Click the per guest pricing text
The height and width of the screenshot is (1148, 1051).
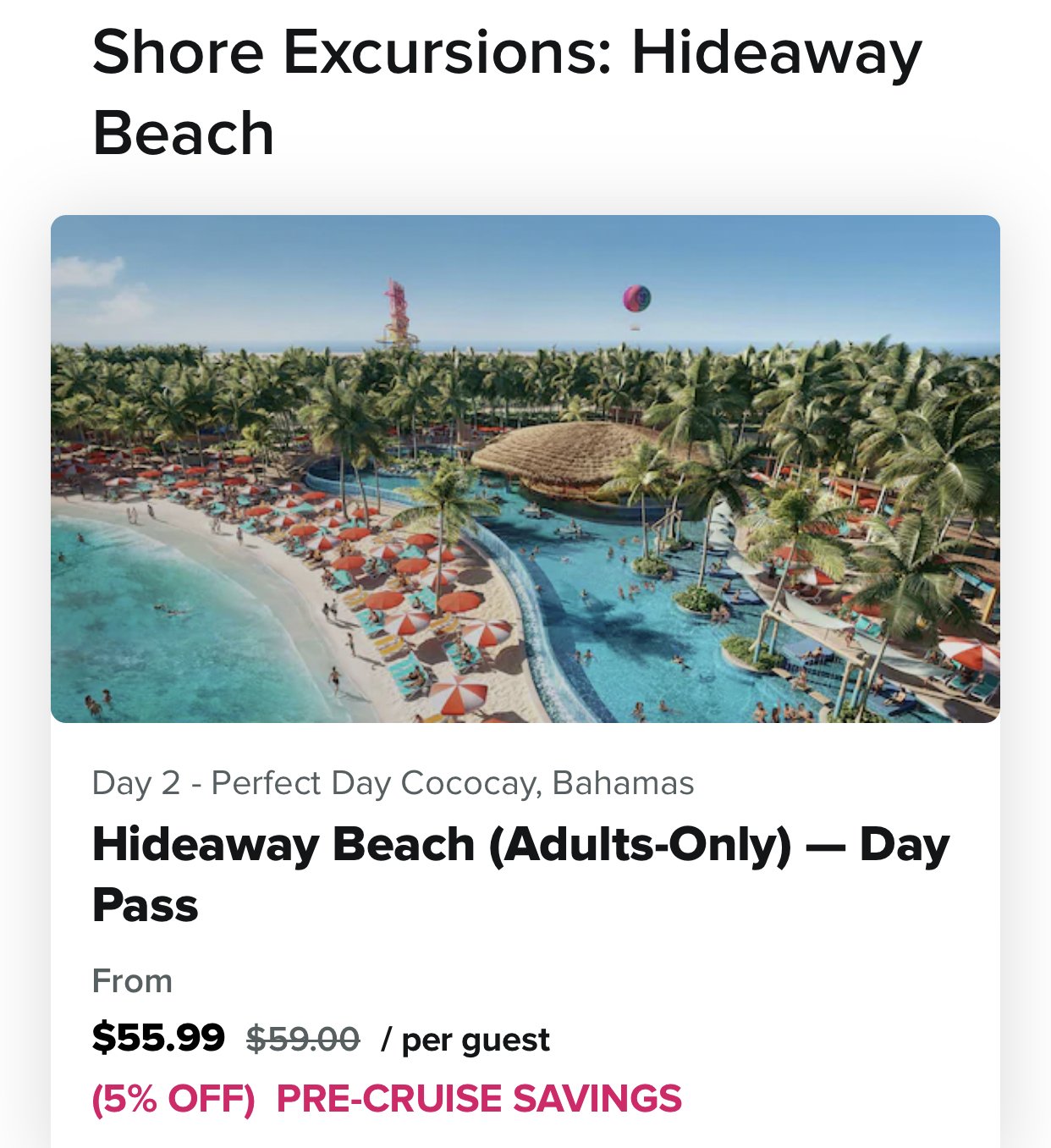(x=465, y=1039)
